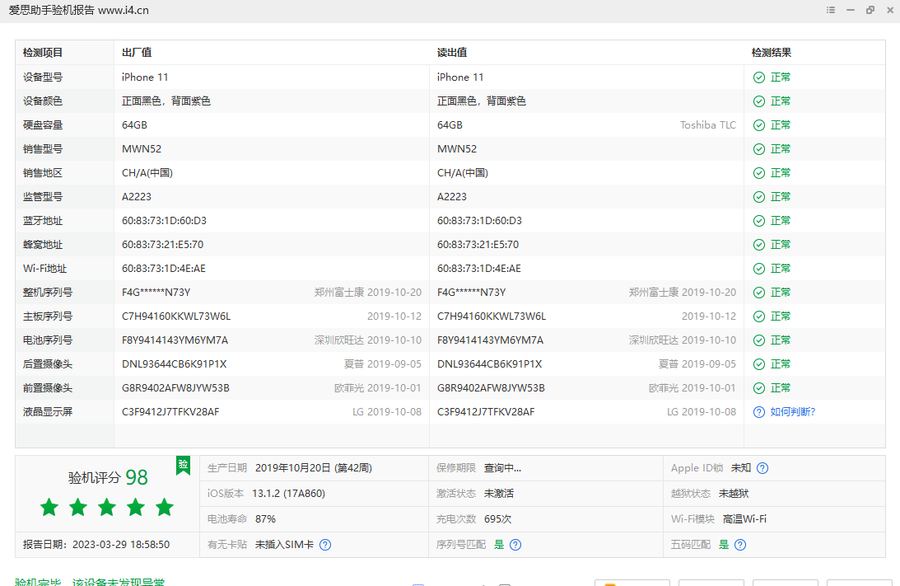Click warranty status 查询中...
The width and height of the screenshot is (900, 586).
(x=502, y=468)
